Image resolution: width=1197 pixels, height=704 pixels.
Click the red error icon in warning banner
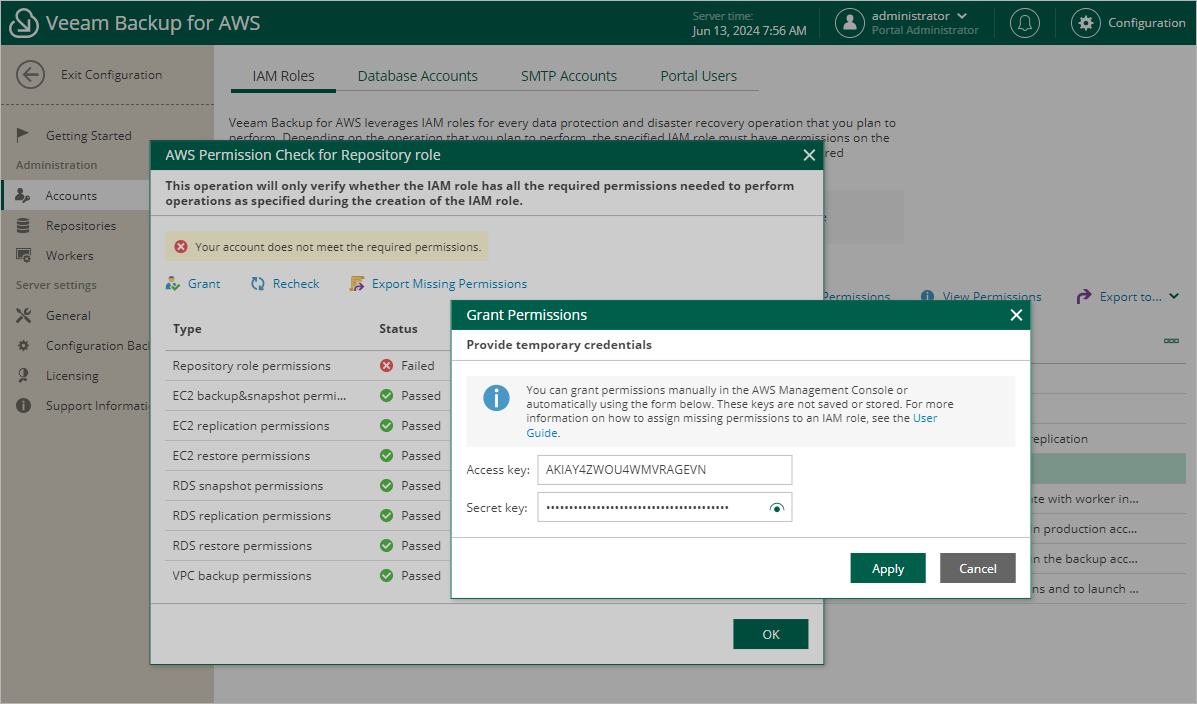pos(181,247)
